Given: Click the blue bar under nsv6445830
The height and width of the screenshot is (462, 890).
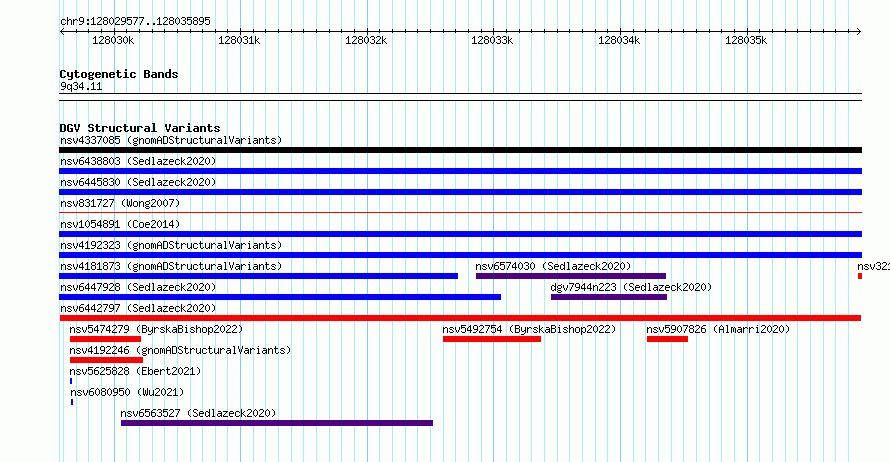Looking at the screenshot, I should tap(460, 192).
